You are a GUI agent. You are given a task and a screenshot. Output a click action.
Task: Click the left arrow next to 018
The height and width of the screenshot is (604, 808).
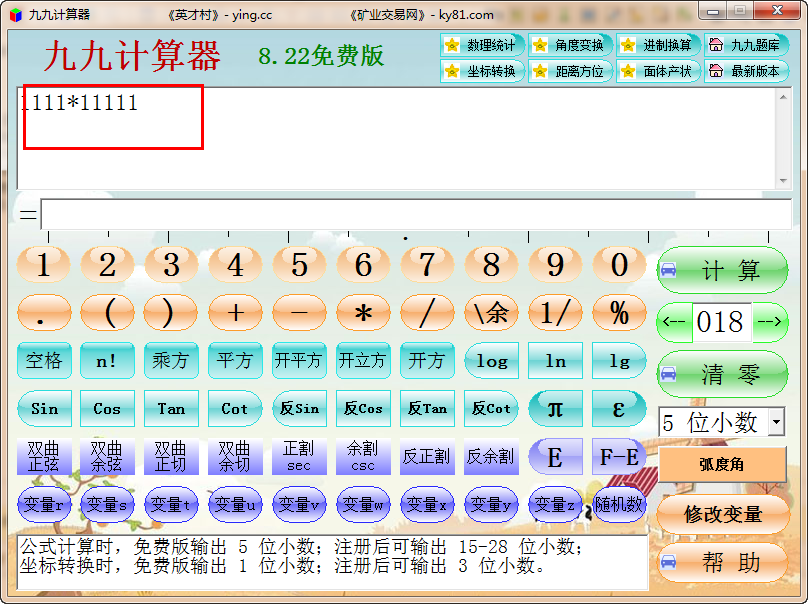(674, 322)
